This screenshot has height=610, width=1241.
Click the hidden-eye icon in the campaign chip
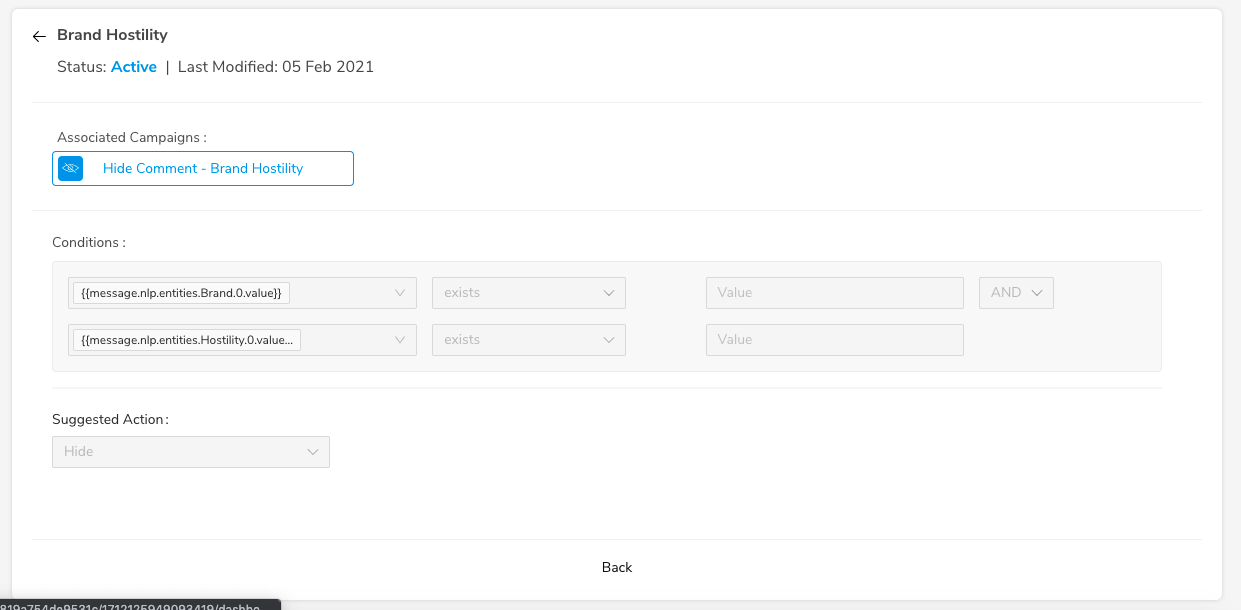pyautogui.click(x=70, y=168)
